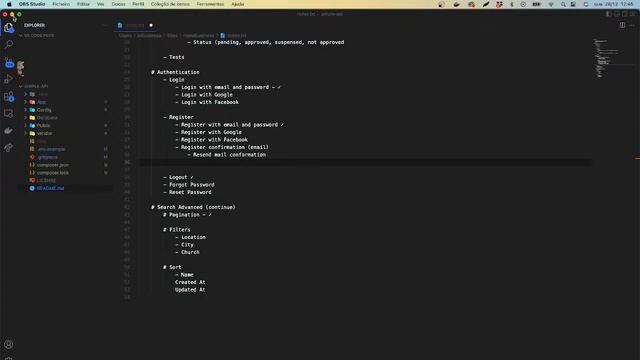This screenshot has height=360, width=640.
Task: Click the Bluetooth icon in macOS menu bar
Action: (x=512, y=4)
